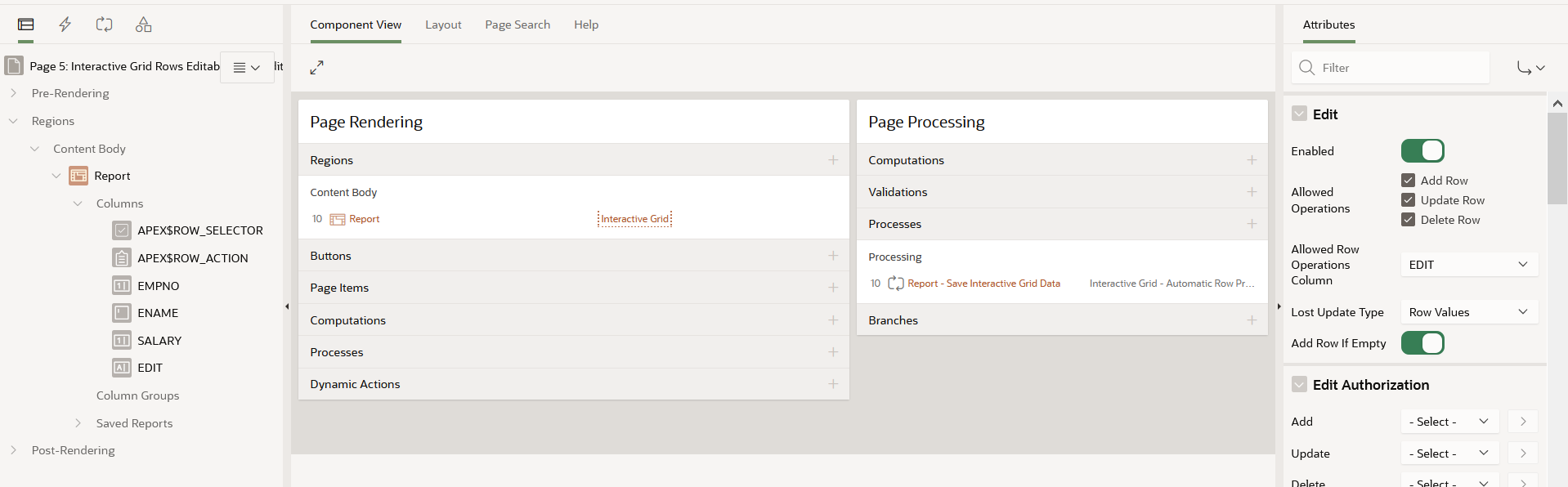Uncheck the Add Row checkbox

pos(1408,181)
